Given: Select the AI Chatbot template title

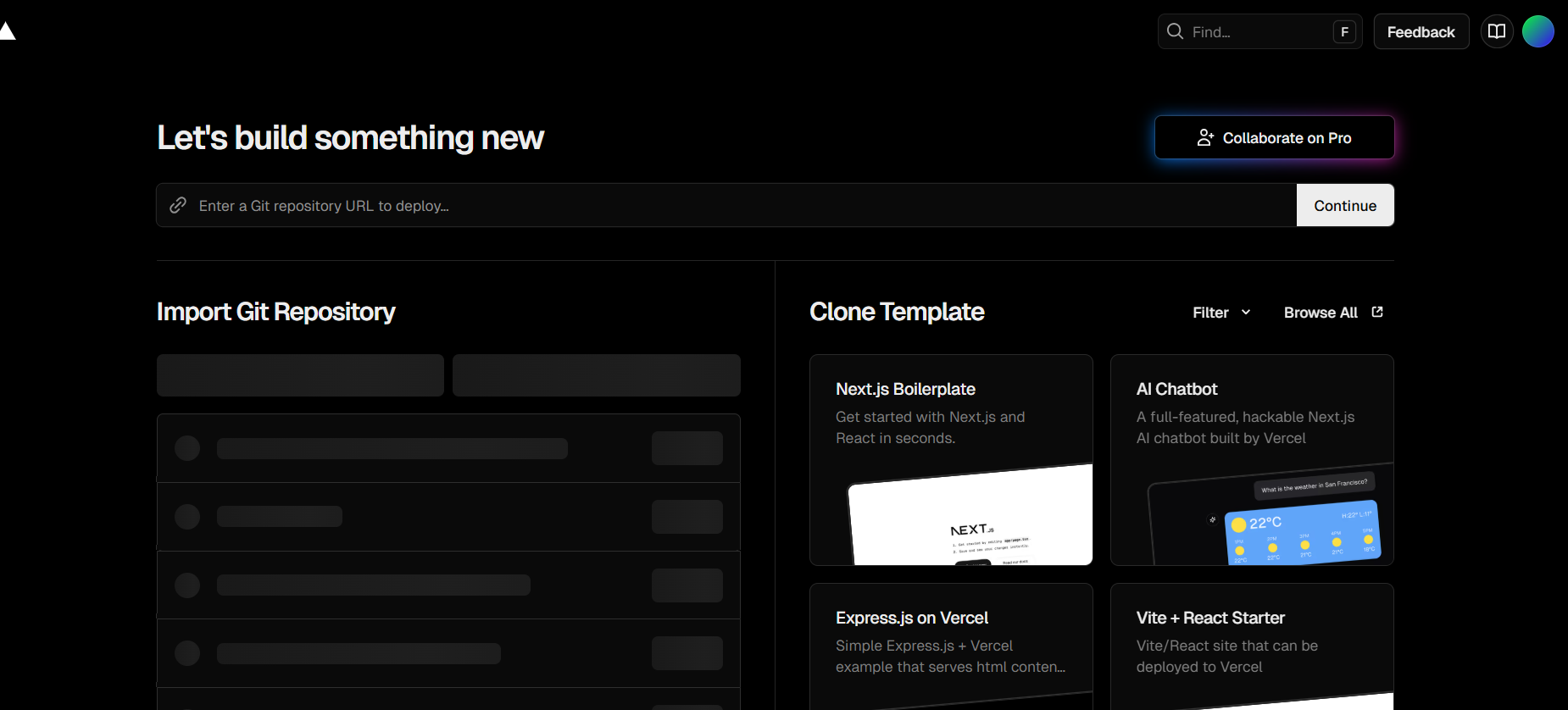Looking at the screenshot, I should tap(1176, 389).
